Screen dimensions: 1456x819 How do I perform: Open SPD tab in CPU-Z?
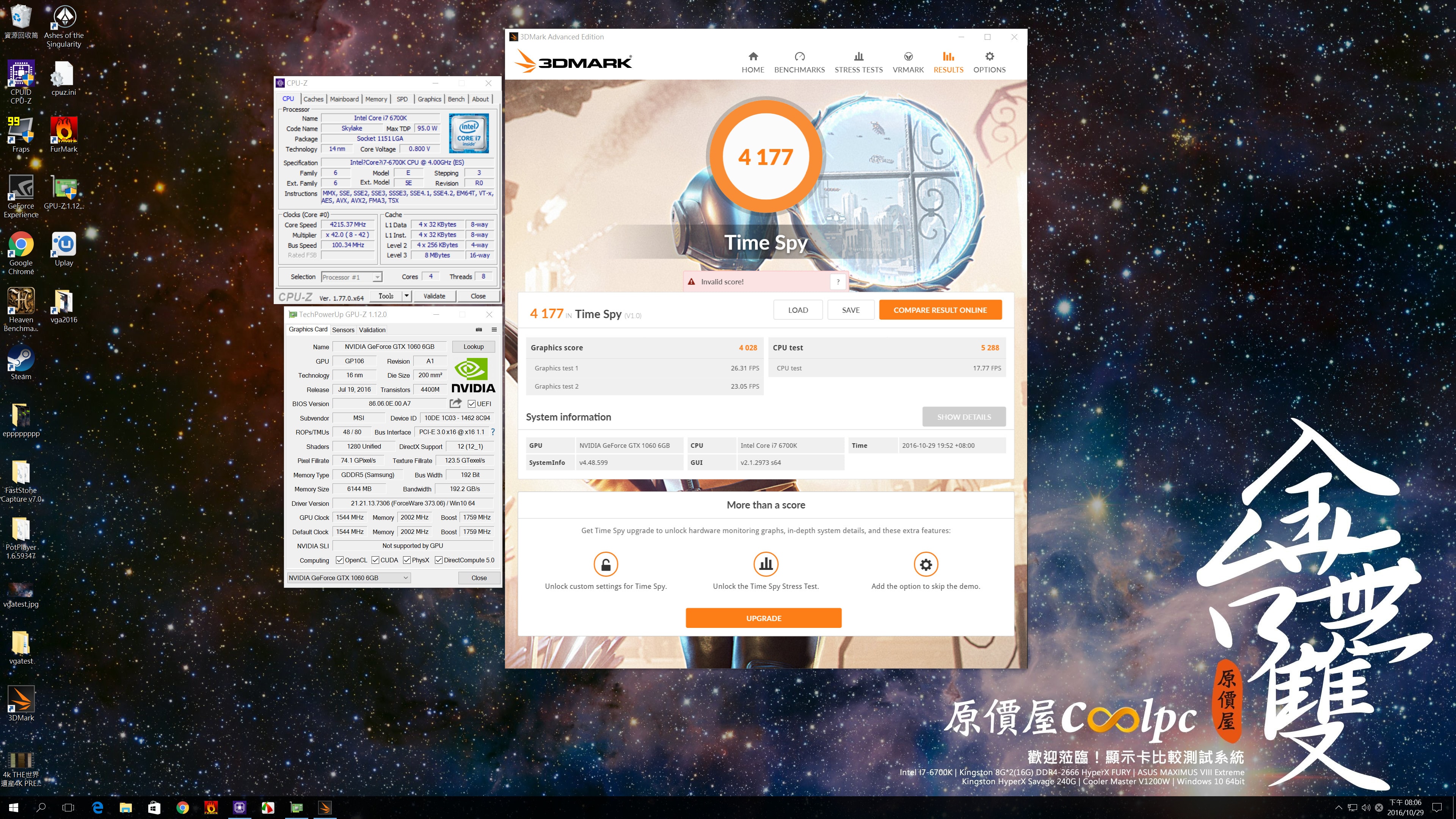click(402, 99)
